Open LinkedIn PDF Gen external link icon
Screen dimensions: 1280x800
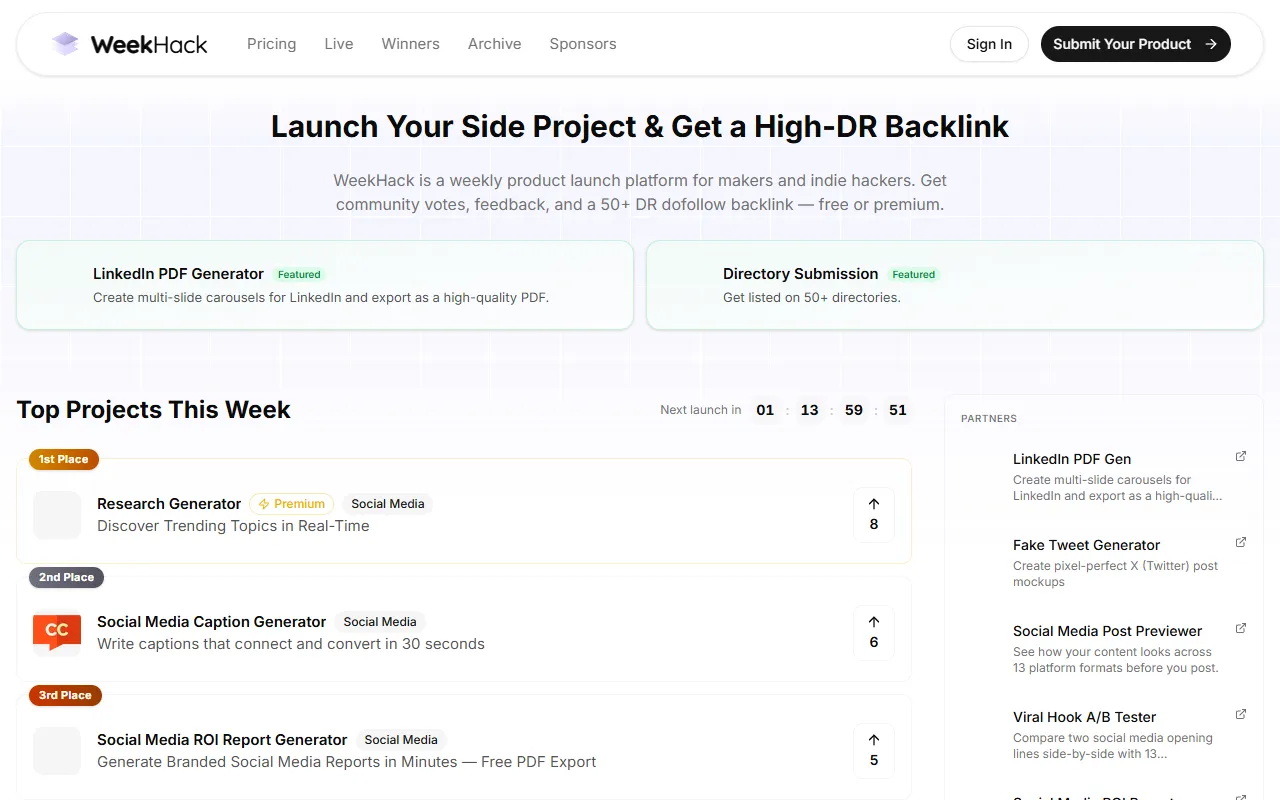point(1240,457)
